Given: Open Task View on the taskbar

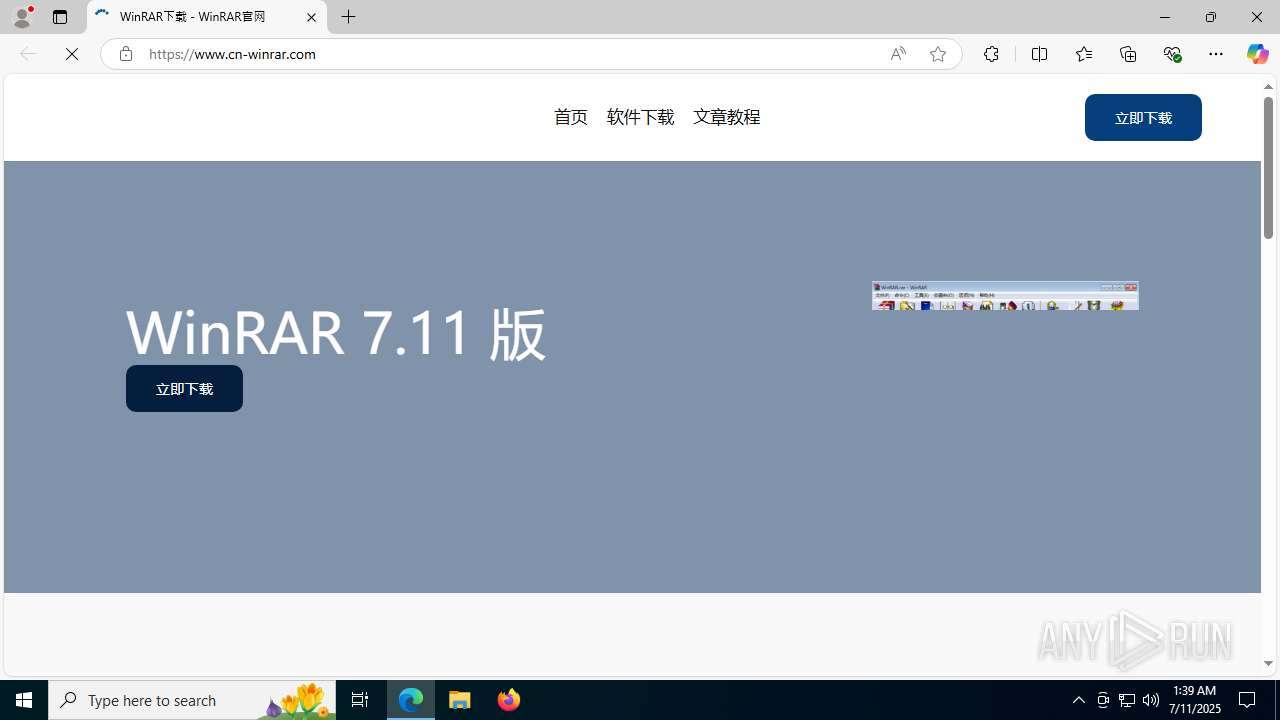Looking at the screenshot, I should pyautogui.click(x=360, y=700).
